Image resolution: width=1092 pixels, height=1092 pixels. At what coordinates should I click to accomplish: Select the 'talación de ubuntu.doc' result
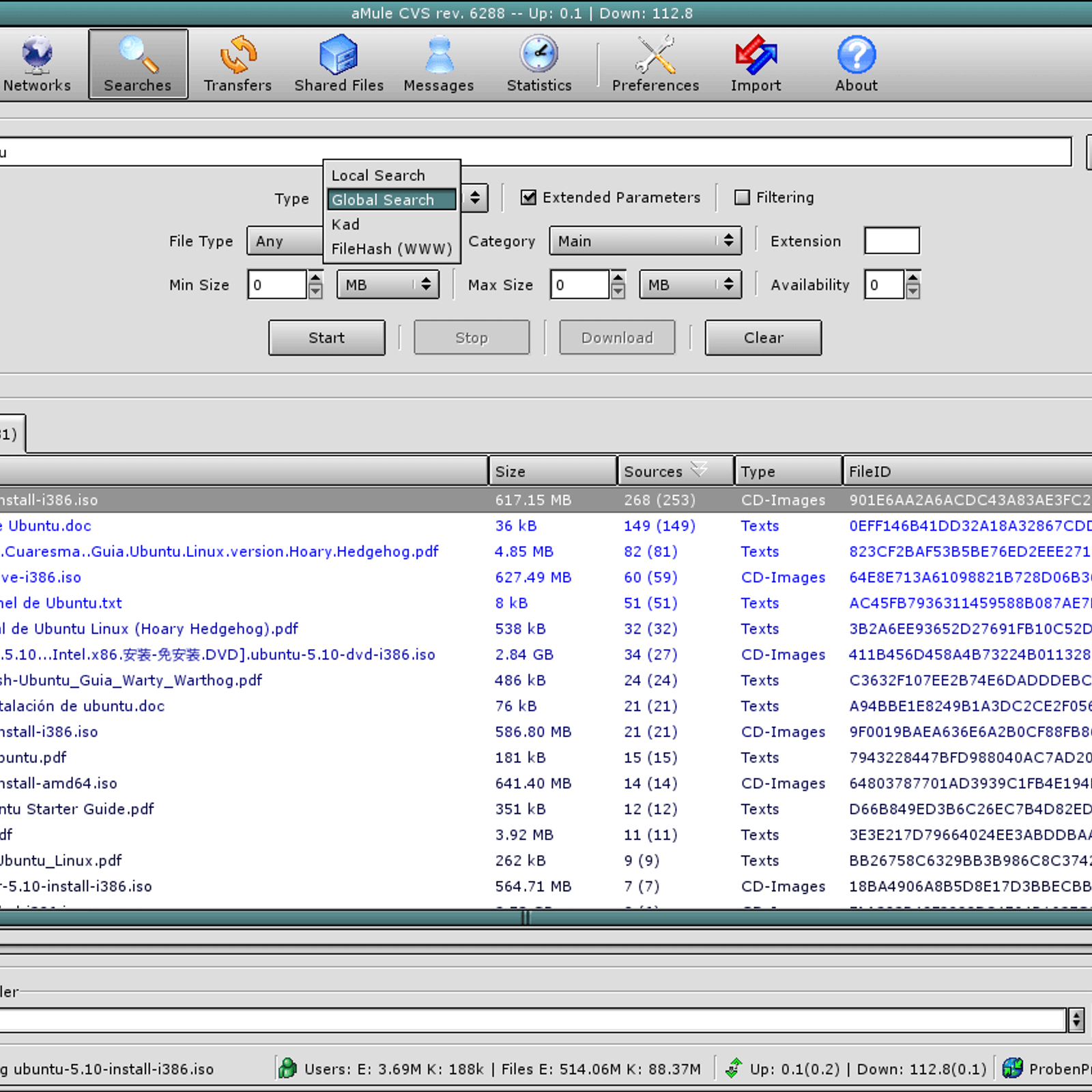[546, 706]
